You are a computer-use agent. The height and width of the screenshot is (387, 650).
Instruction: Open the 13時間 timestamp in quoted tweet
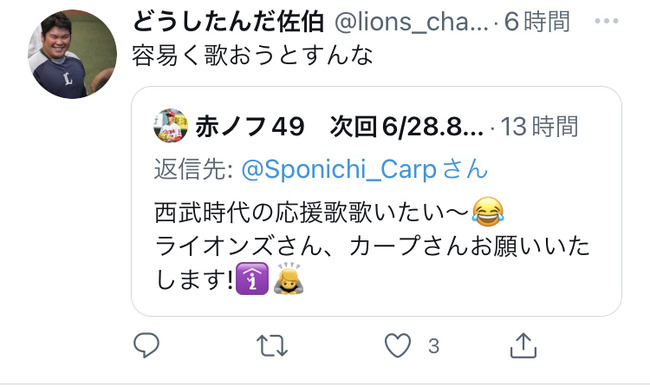(539, 126)
